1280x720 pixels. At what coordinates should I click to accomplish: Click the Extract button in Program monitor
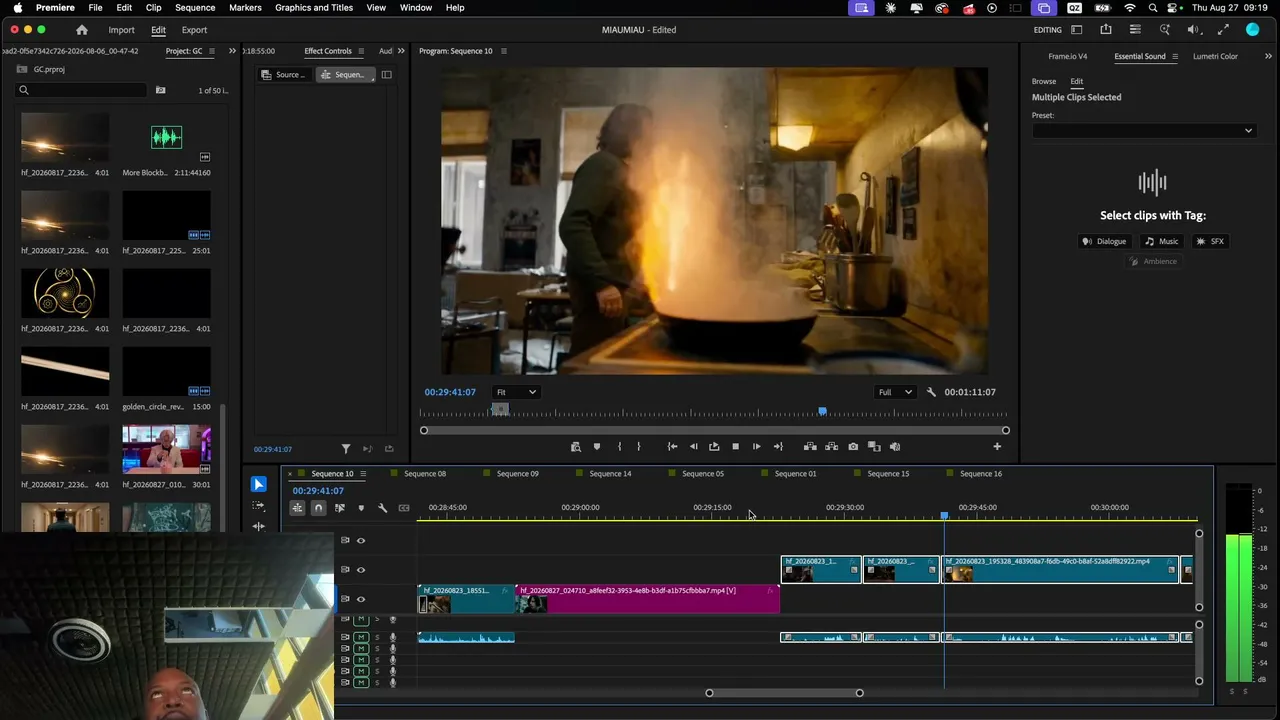(831, 447)
